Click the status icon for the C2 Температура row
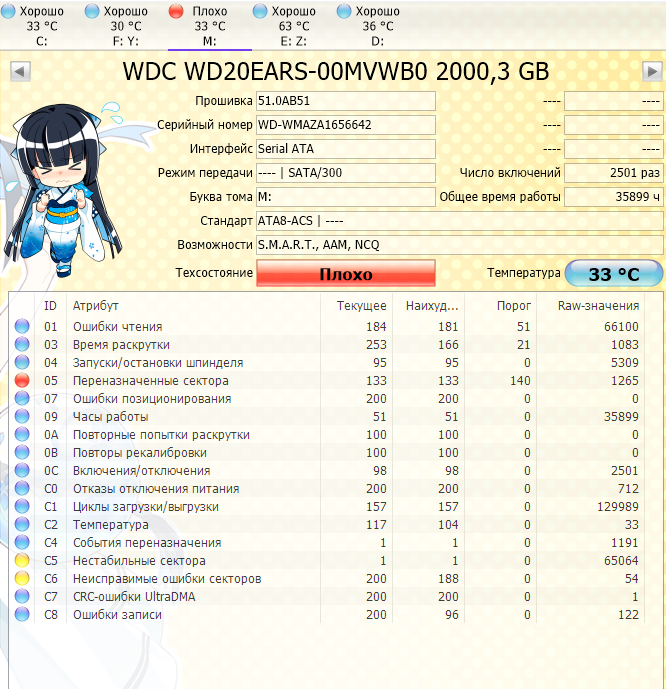 point(22,524)
